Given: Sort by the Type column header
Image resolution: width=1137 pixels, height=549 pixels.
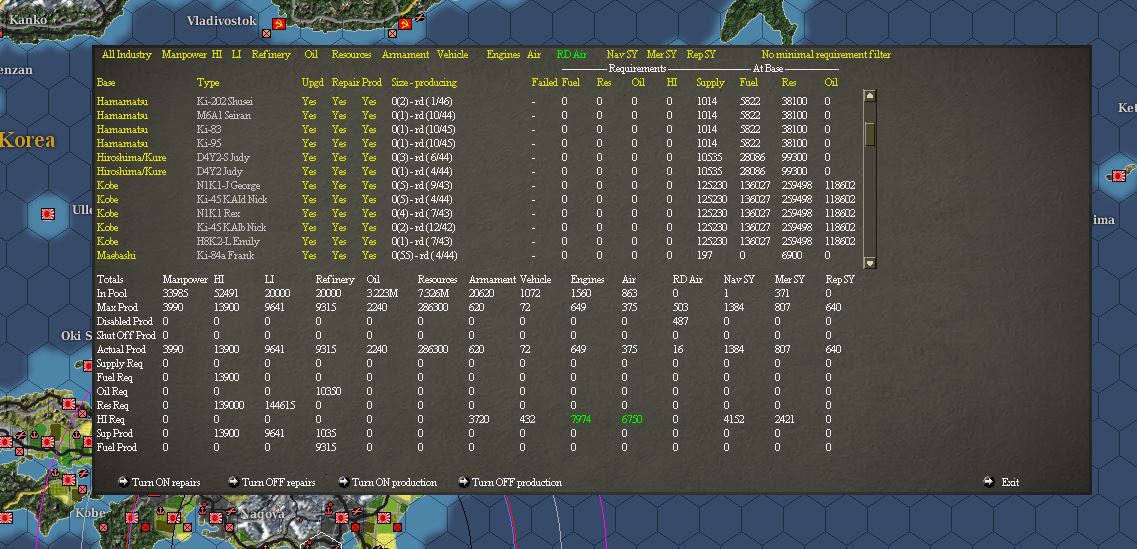Looking at the screenshot, I should [x=207, y=83].
